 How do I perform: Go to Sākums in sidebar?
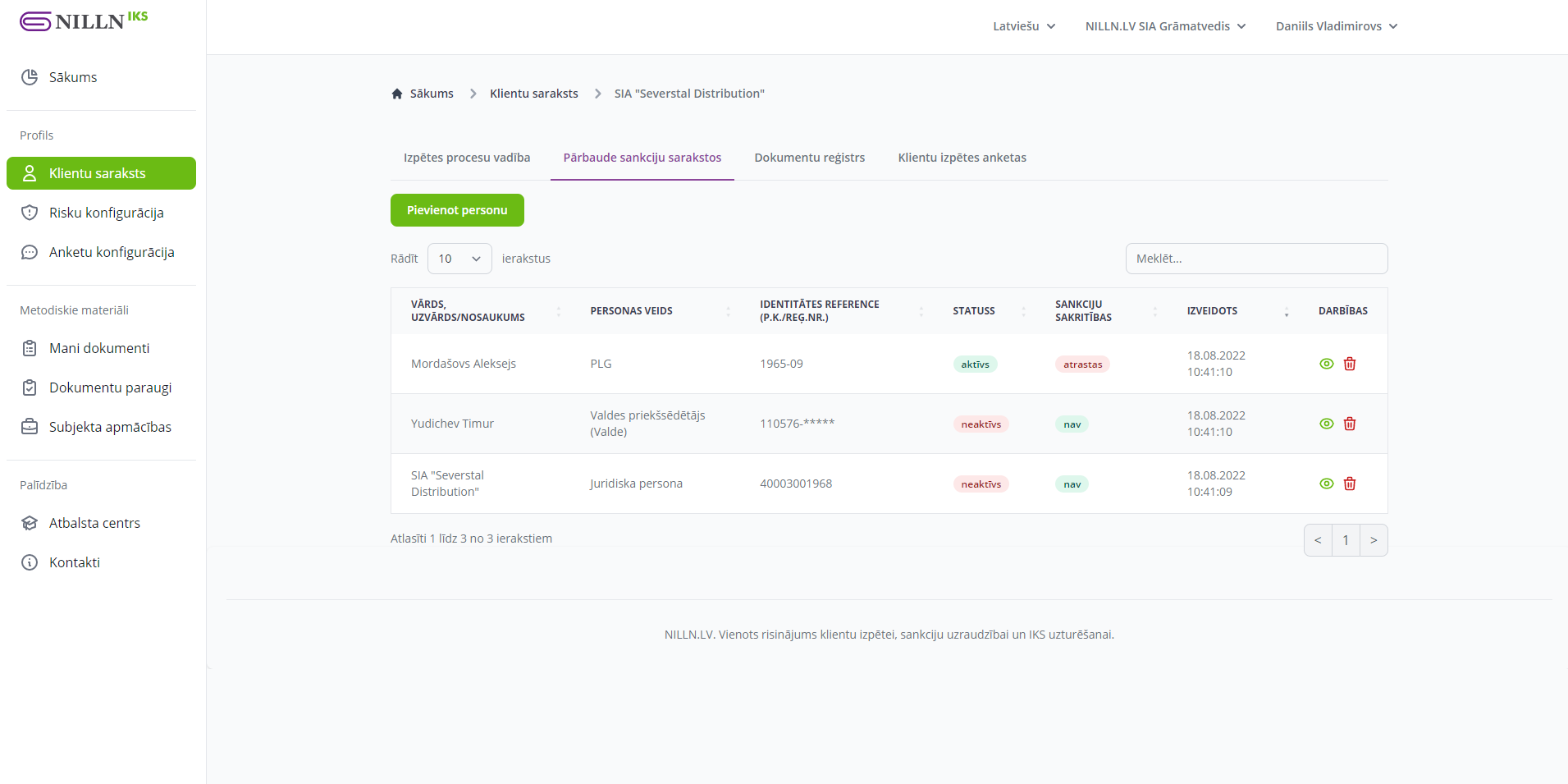pyautogui.click(x=101, y=77)
